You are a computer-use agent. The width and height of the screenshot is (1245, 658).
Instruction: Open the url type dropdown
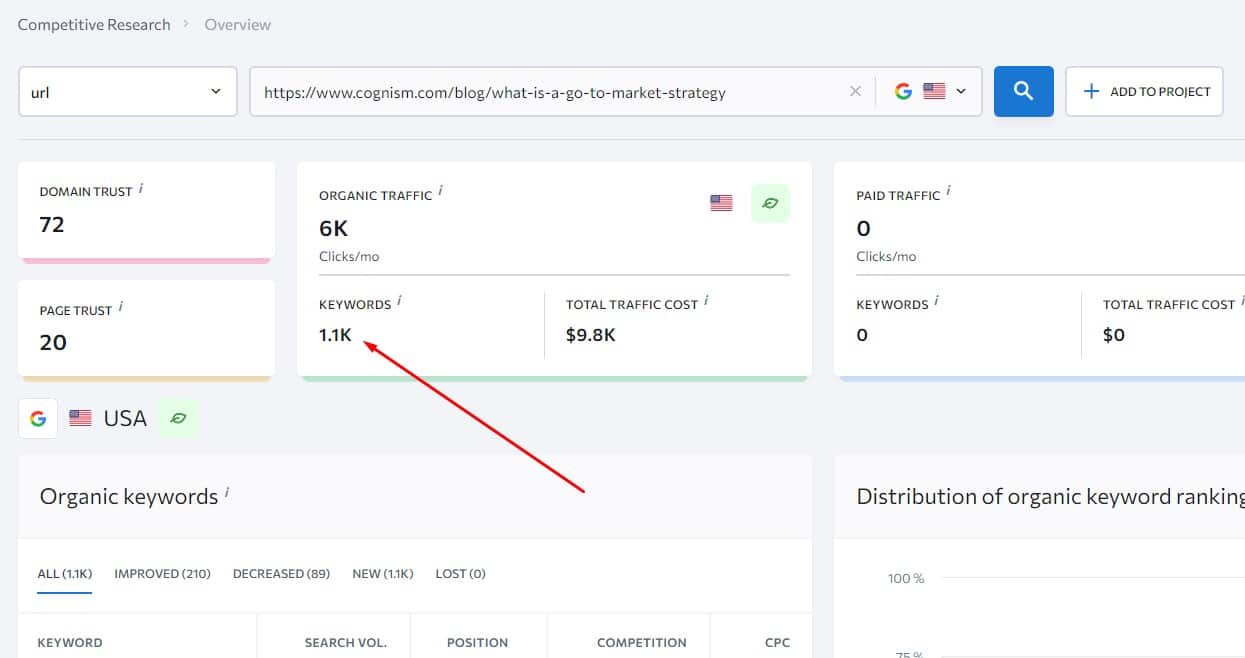click(128, 92)
